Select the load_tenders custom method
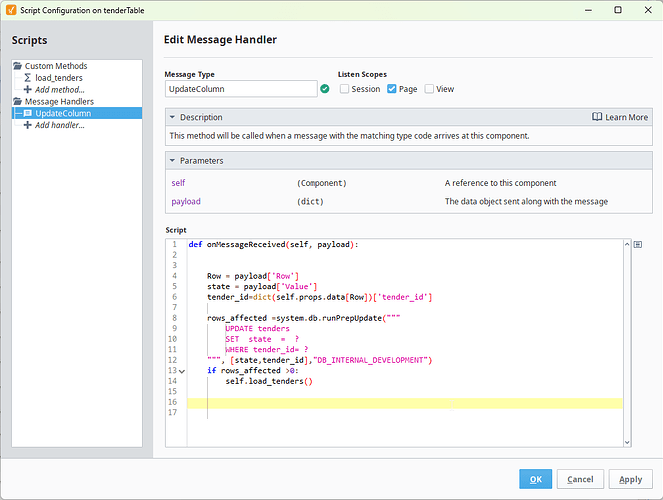Image resolution: width=663 pixels, height=500 pixels. point(59,78)
